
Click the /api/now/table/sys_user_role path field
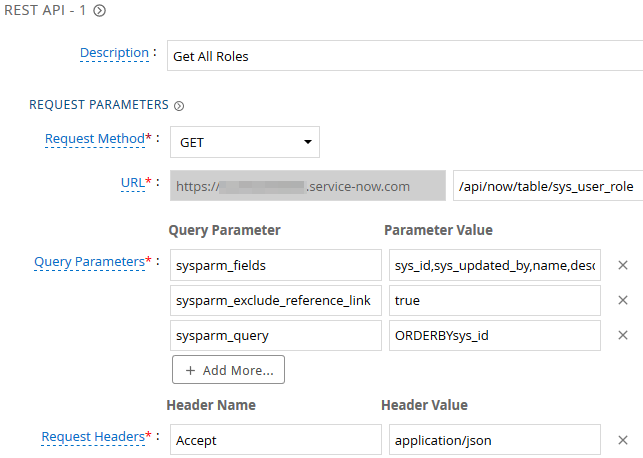[548, 186]
